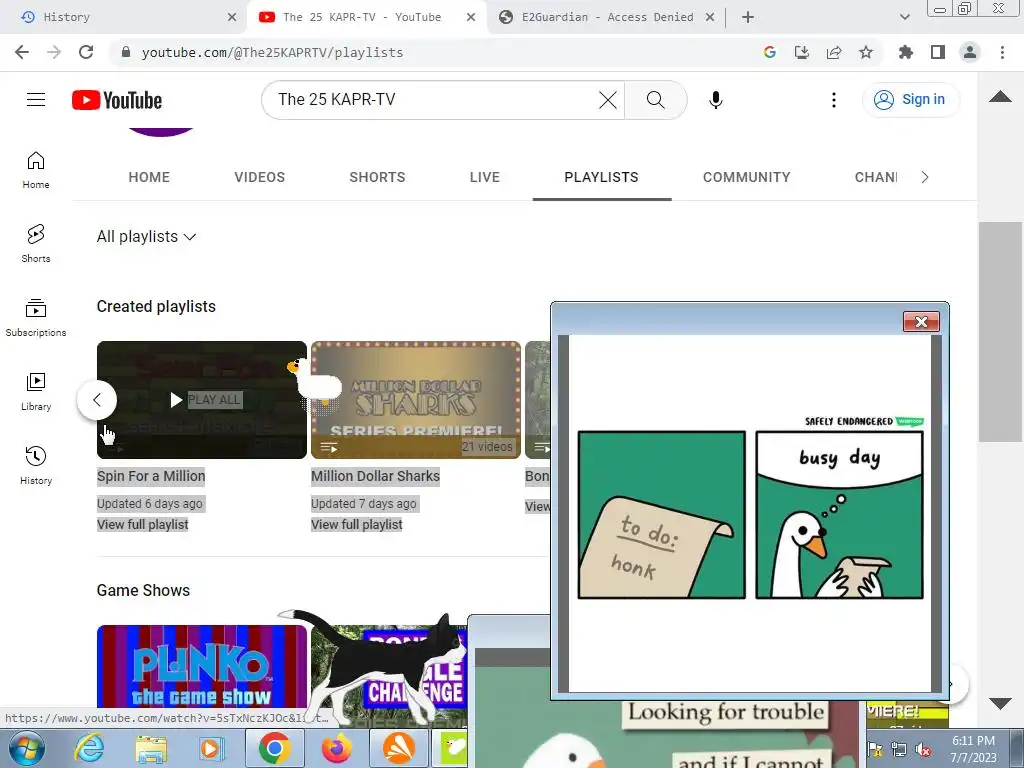Image resolution: width=1024 pixels, height=768 pixels.
Task: Open the Million Dollar Sharks thumbnail
Action: 416,400
